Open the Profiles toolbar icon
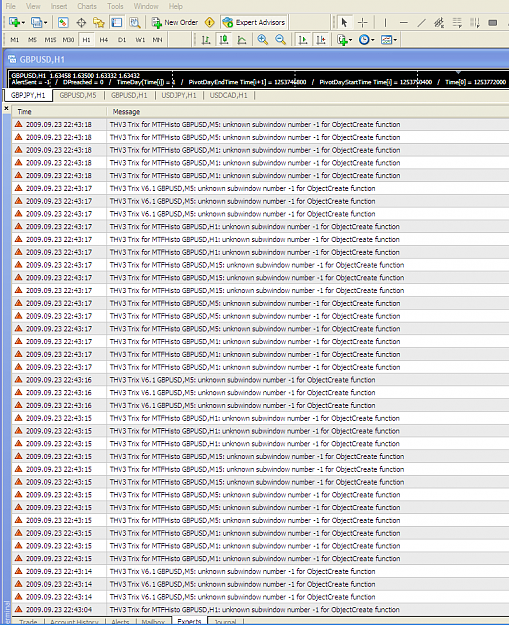Screen dimensions: 509x625 click(37, 22)
